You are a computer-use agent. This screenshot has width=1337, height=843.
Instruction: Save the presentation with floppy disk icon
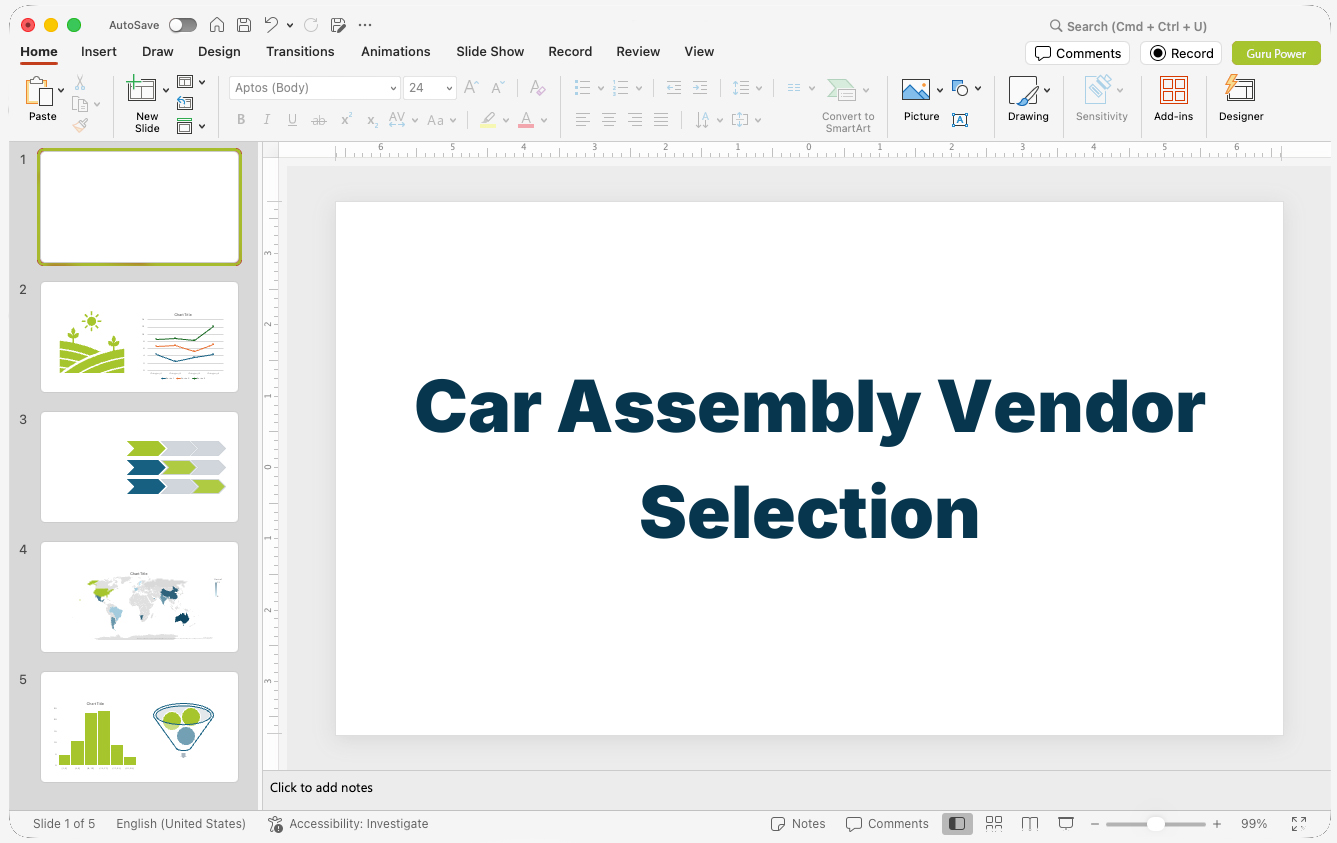pyautogui.click(x=244, y=25)
